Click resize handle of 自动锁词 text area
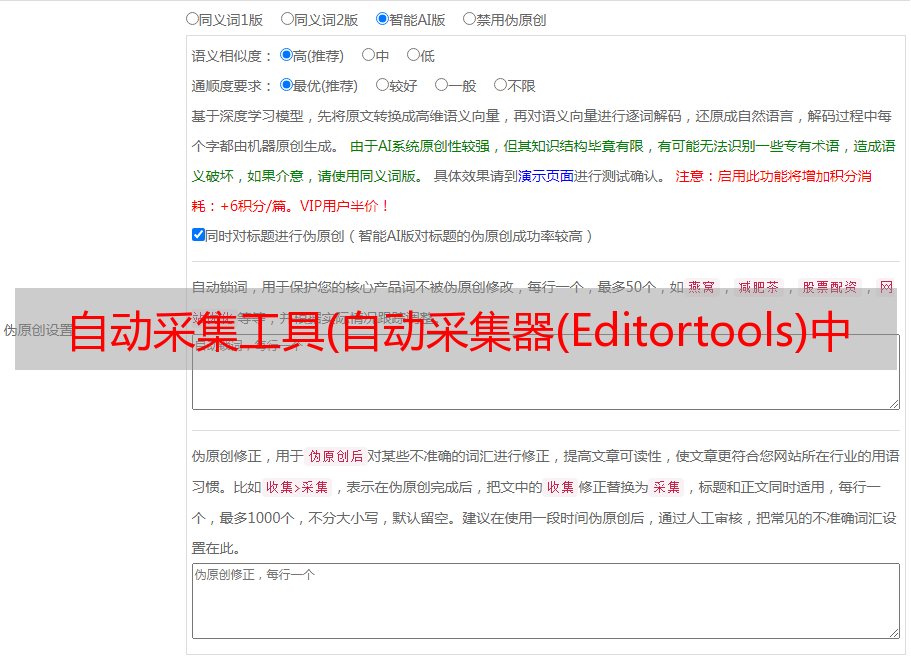Image resolution: width=911 pixels, height=658 pixels. coord(894,403)
